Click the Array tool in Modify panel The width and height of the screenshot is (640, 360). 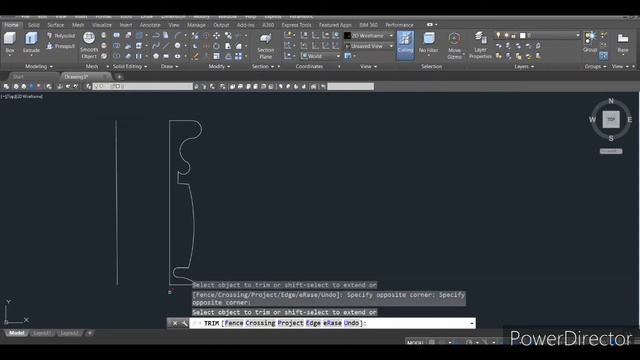pyautogui.click(x=238, y=56)
